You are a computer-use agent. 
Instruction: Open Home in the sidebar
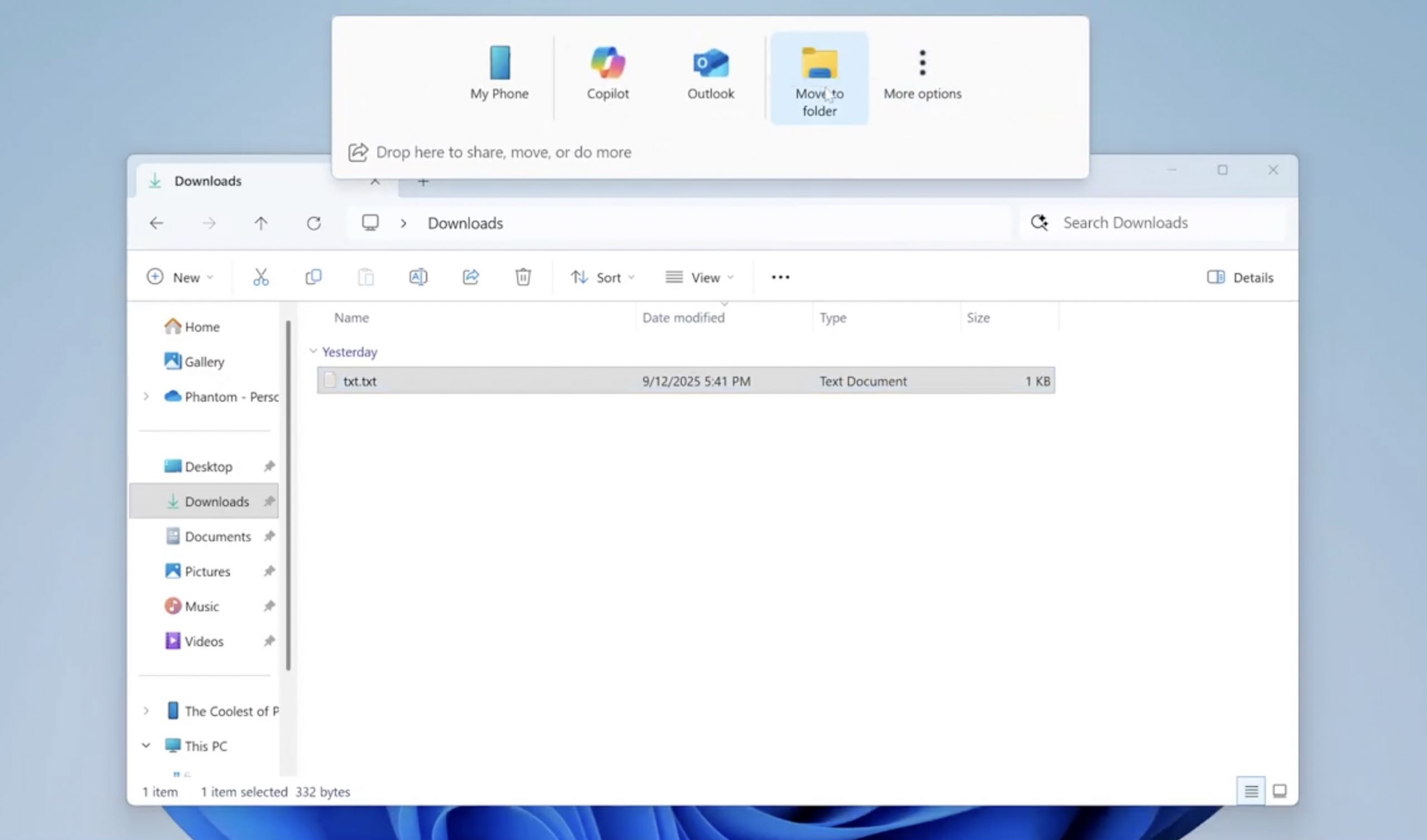click(x=192, y=327)
